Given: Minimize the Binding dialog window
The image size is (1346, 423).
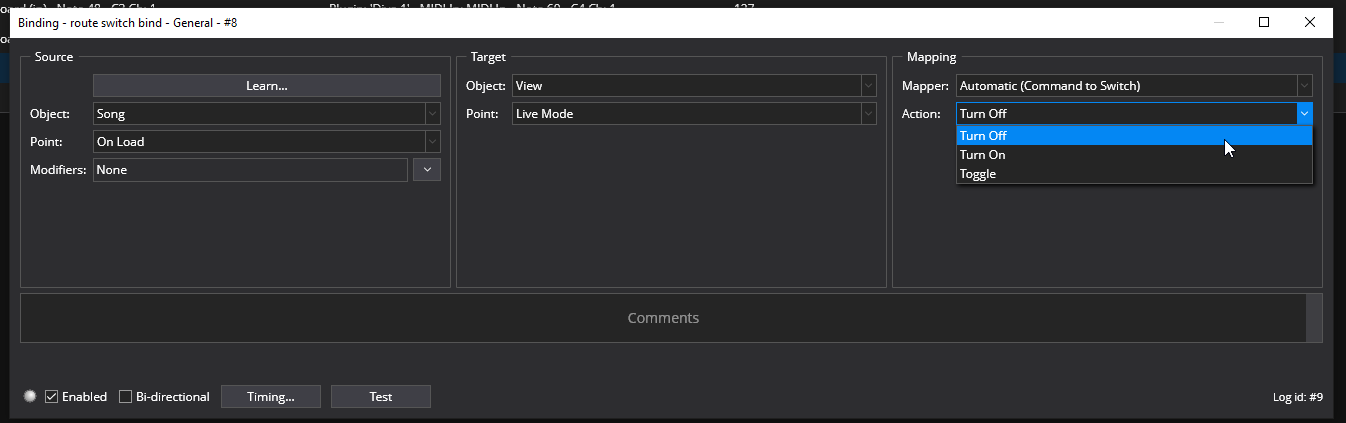Looking at the screenshot, I should point(1218,22).
